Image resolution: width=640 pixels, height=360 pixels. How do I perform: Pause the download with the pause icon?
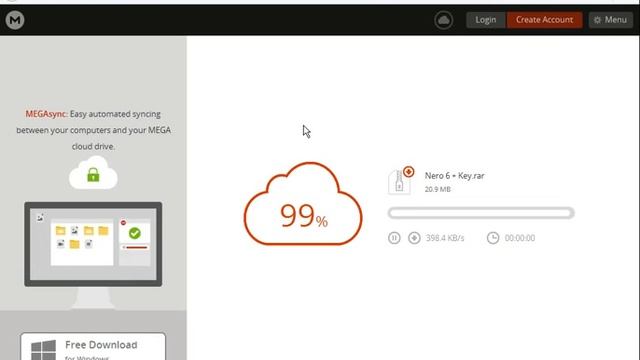(x=394, y=238)
